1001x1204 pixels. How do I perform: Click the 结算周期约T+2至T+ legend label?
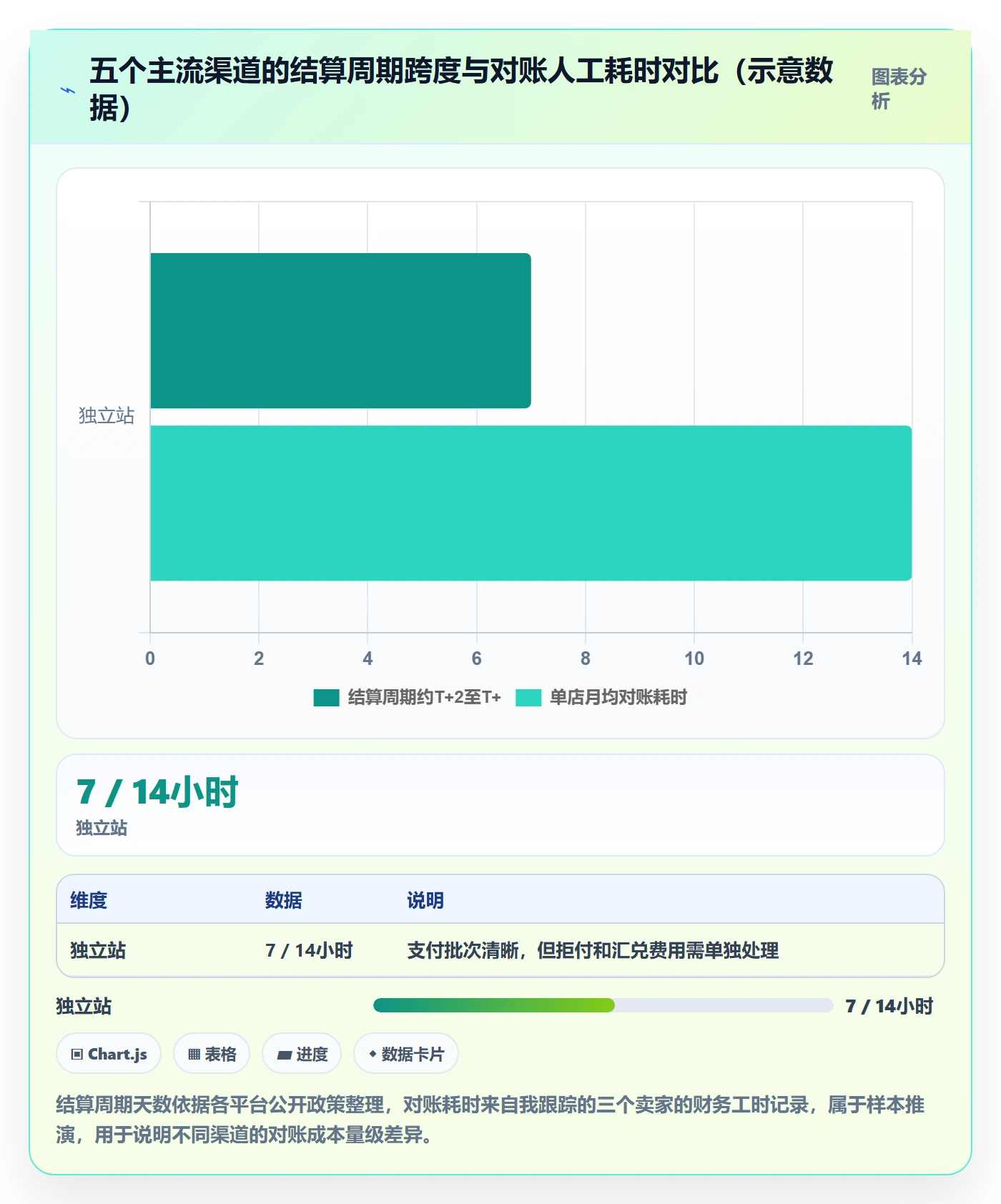425,698
